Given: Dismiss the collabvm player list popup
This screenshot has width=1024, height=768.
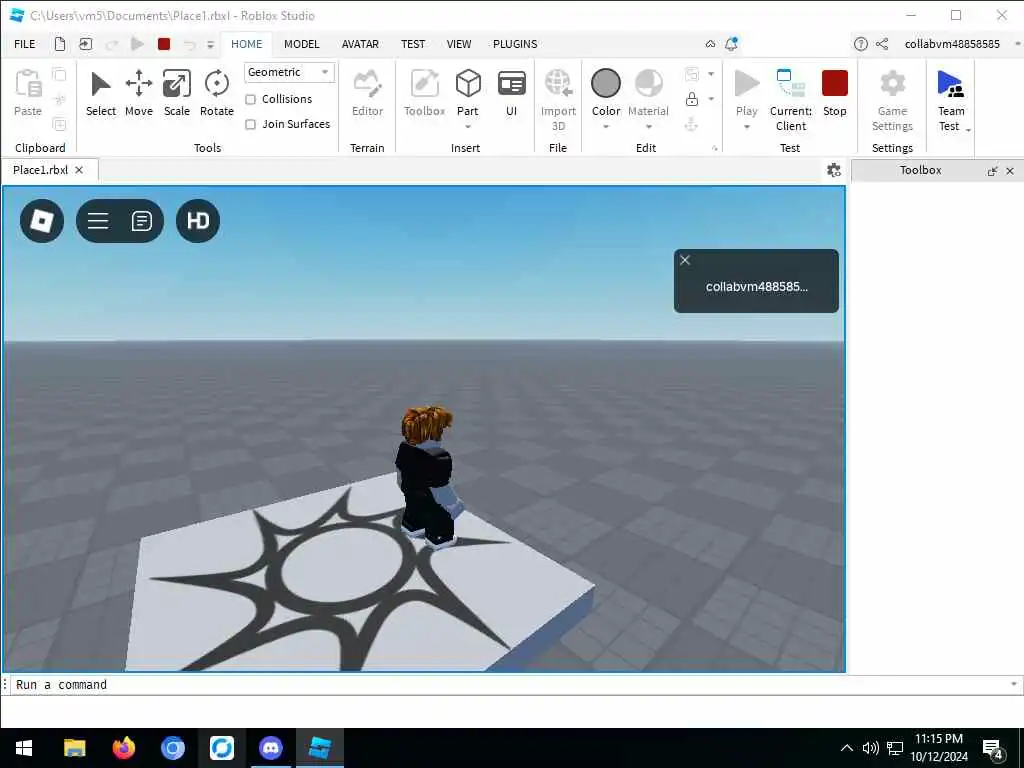Looking at the screenshot, I should (685, 260).
